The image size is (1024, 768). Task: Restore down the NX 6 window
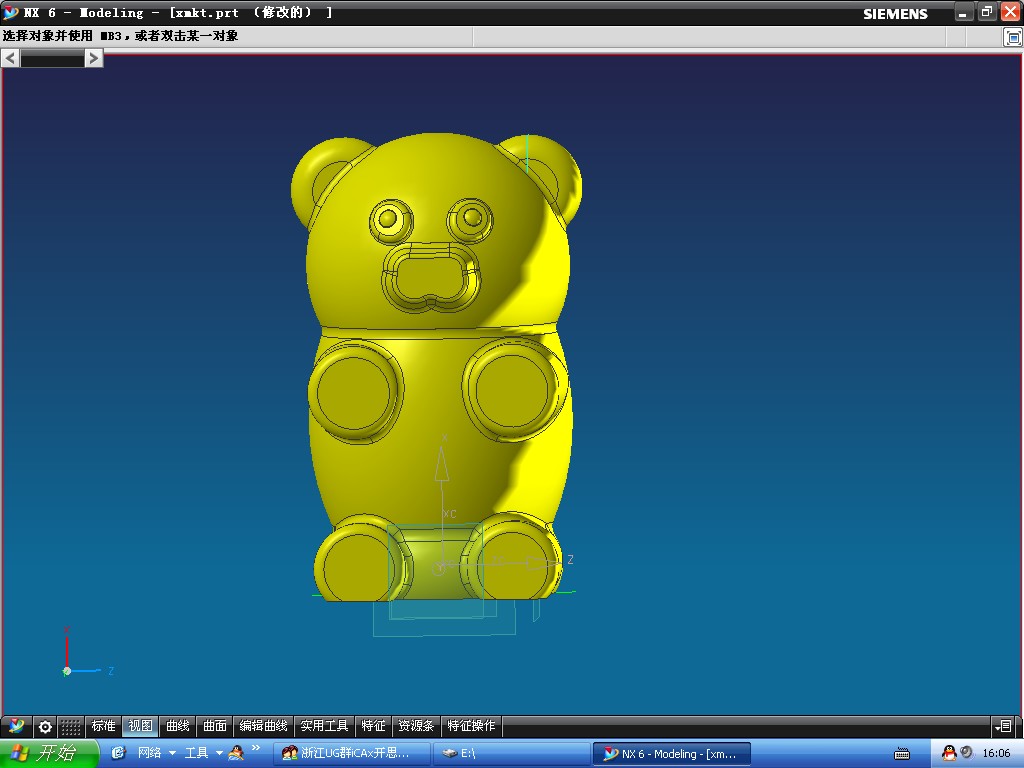pyautogui.click(x=987, y=12)
